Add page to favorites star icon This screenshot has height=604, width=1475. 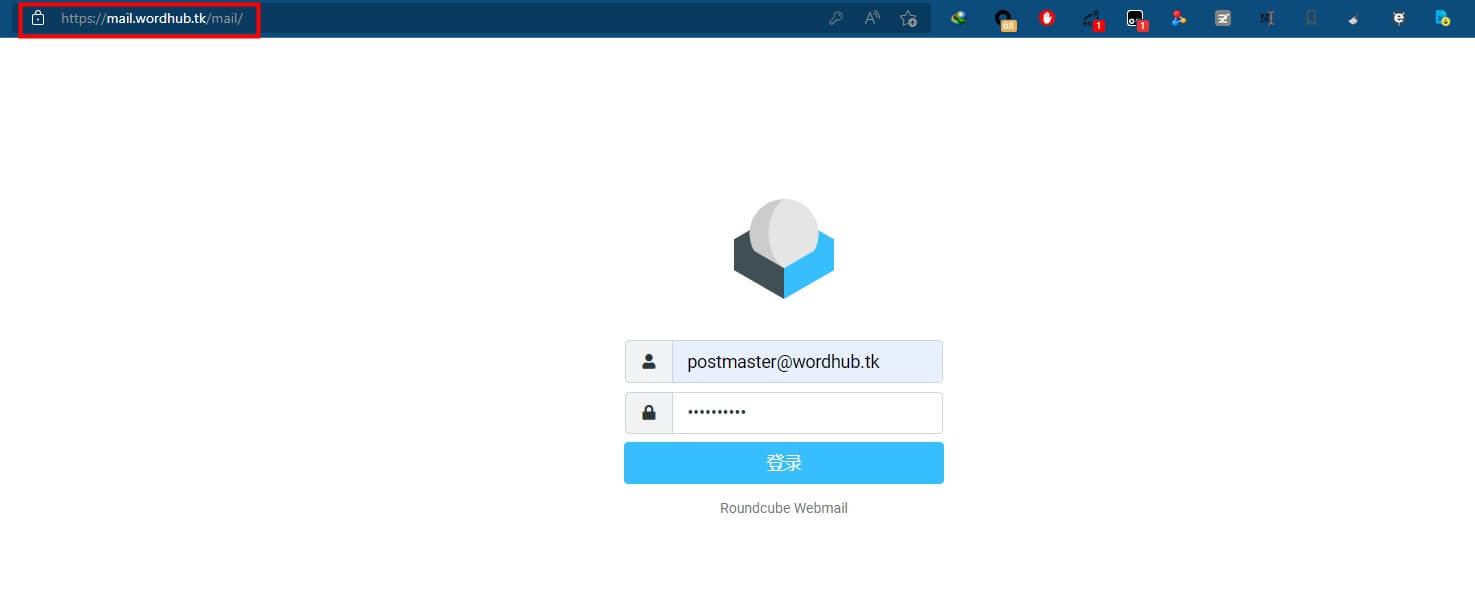(x=908, y=18)
